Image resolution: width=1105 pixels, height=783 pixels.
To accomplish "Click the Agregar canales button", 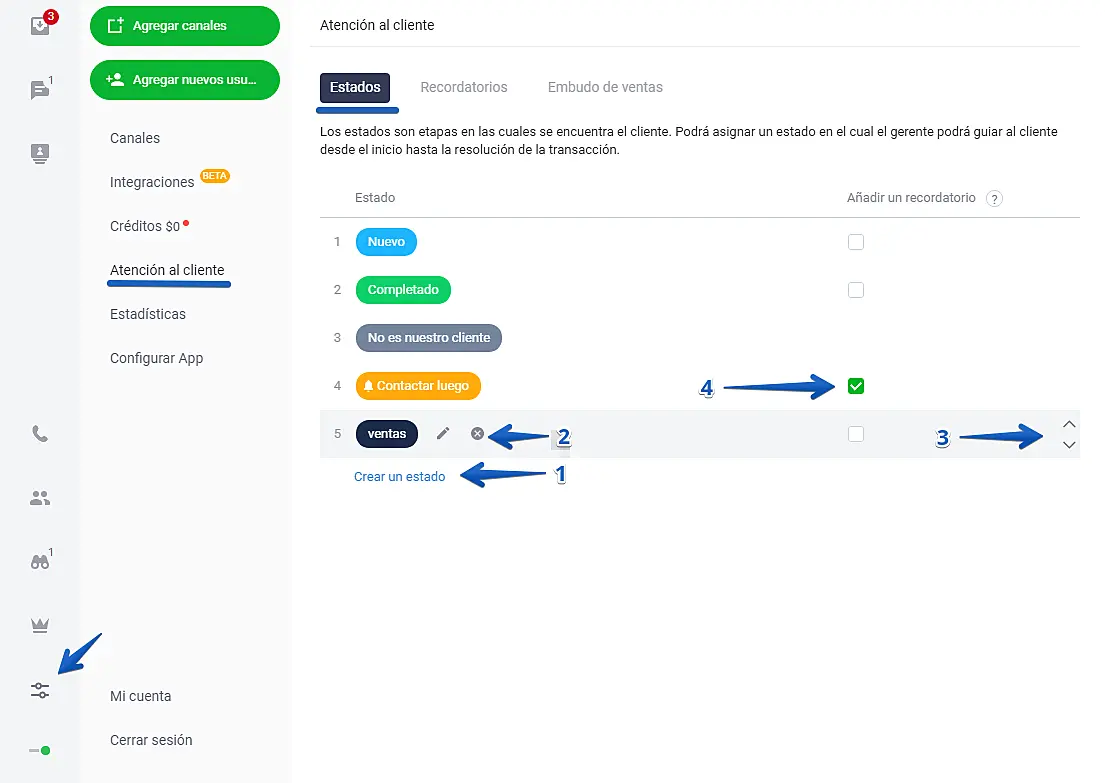I will click(184, 26).
